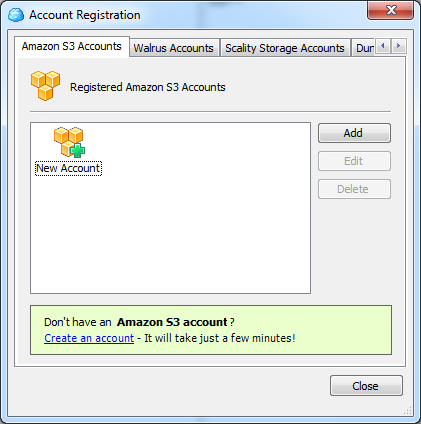Open the partially hidden Dun tab
The height and width of the screenshot is (424, 421).
364,48
